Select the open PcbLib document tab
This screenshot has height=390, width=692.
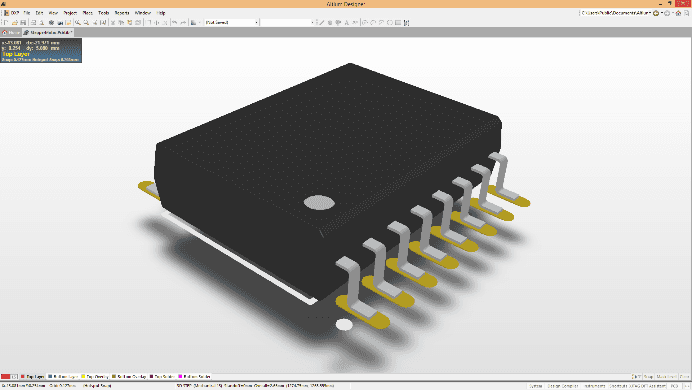click(x=48, y=32)
